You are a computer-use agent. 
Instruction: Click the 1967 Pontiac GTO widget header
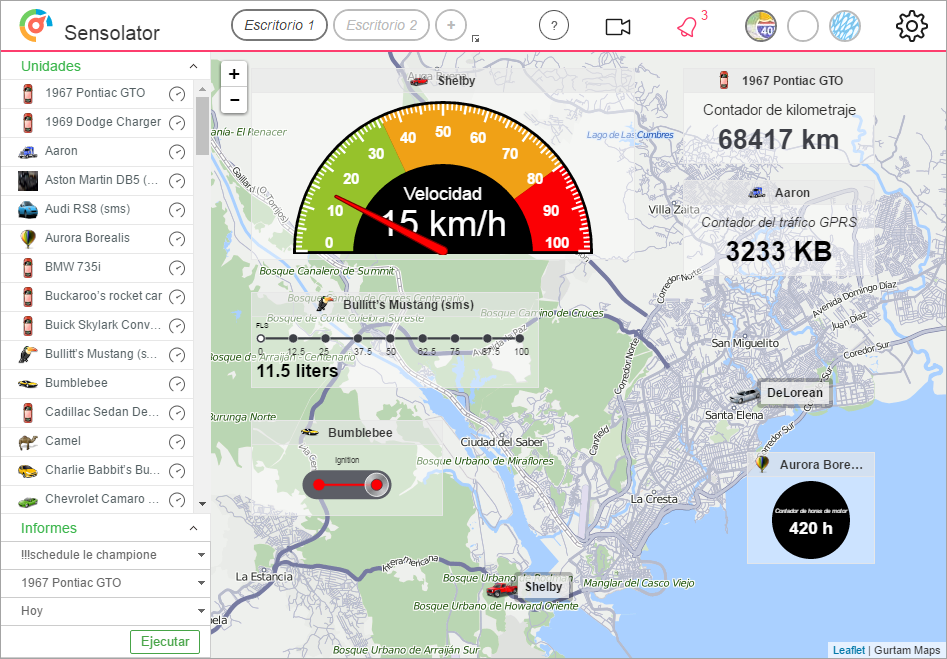coord(778,80)
